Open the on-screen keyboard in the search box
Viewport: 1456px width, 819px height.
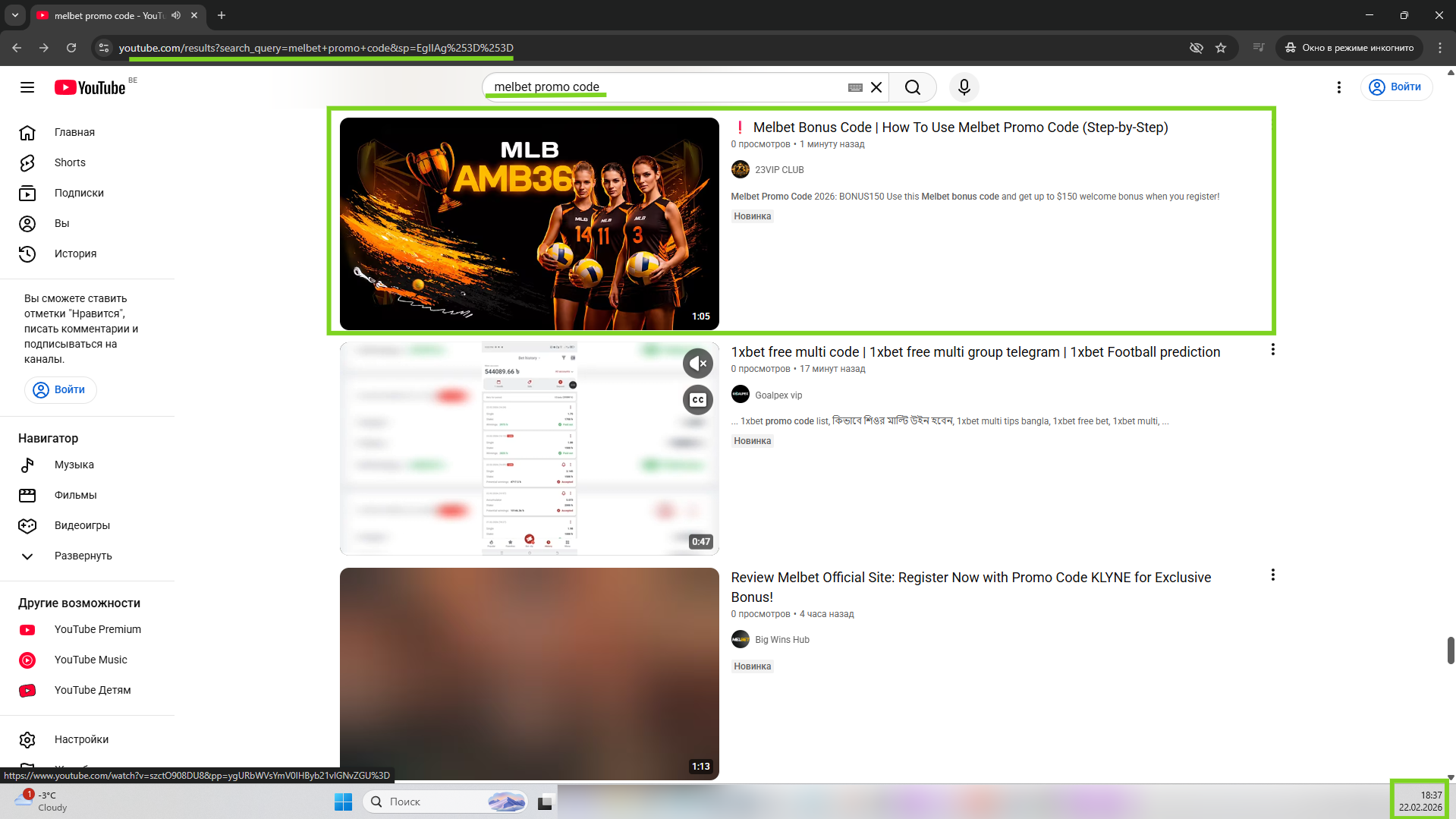point(855,87)
